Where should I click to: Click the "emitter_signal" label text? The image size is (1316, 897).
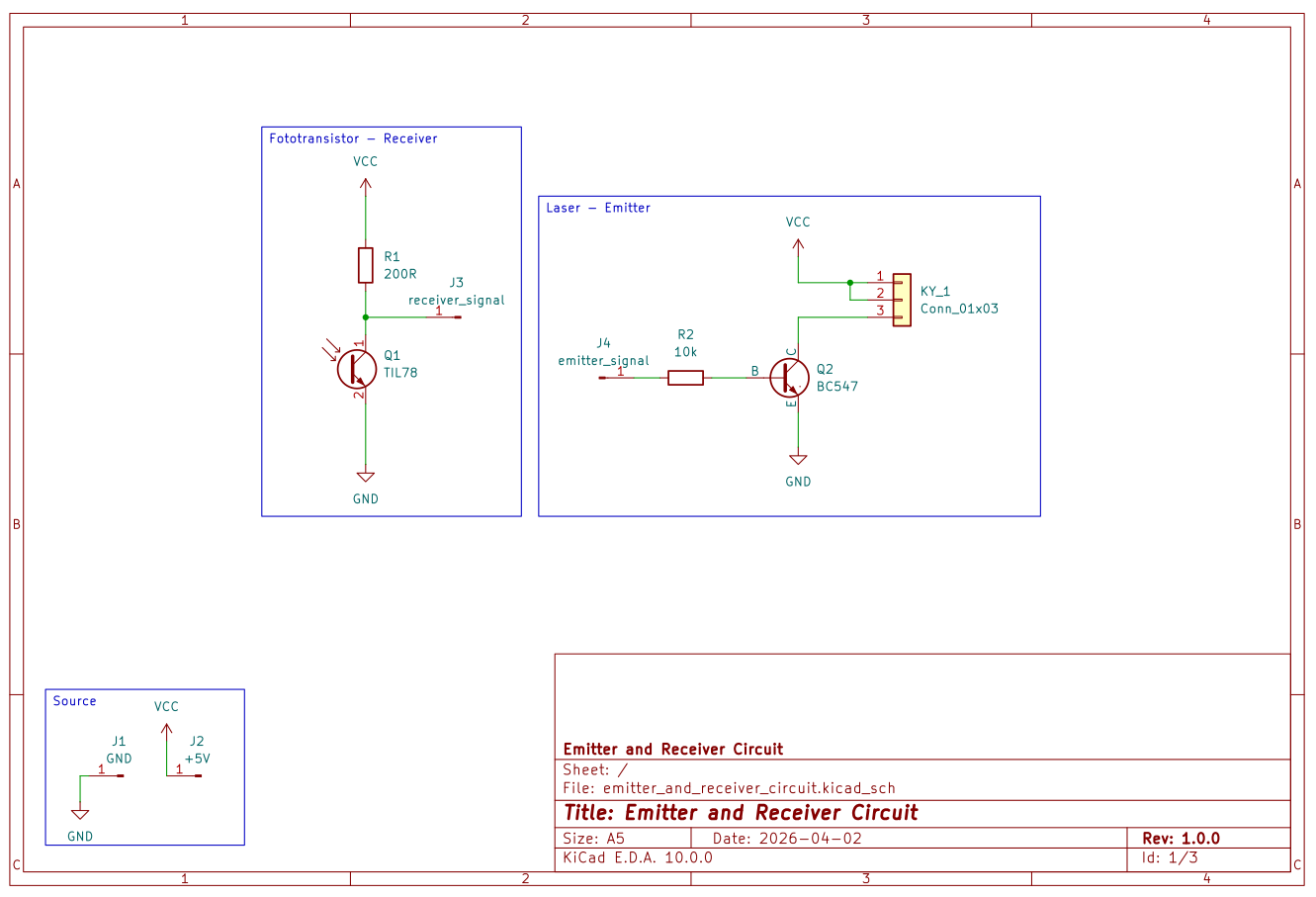pos(603,361)
